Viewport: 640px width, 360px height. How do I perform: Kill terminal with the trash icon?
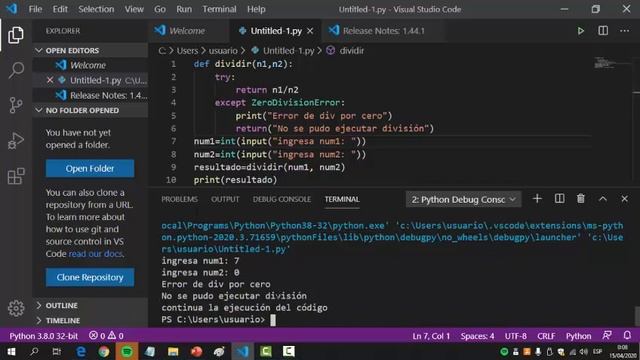(580, 199)
